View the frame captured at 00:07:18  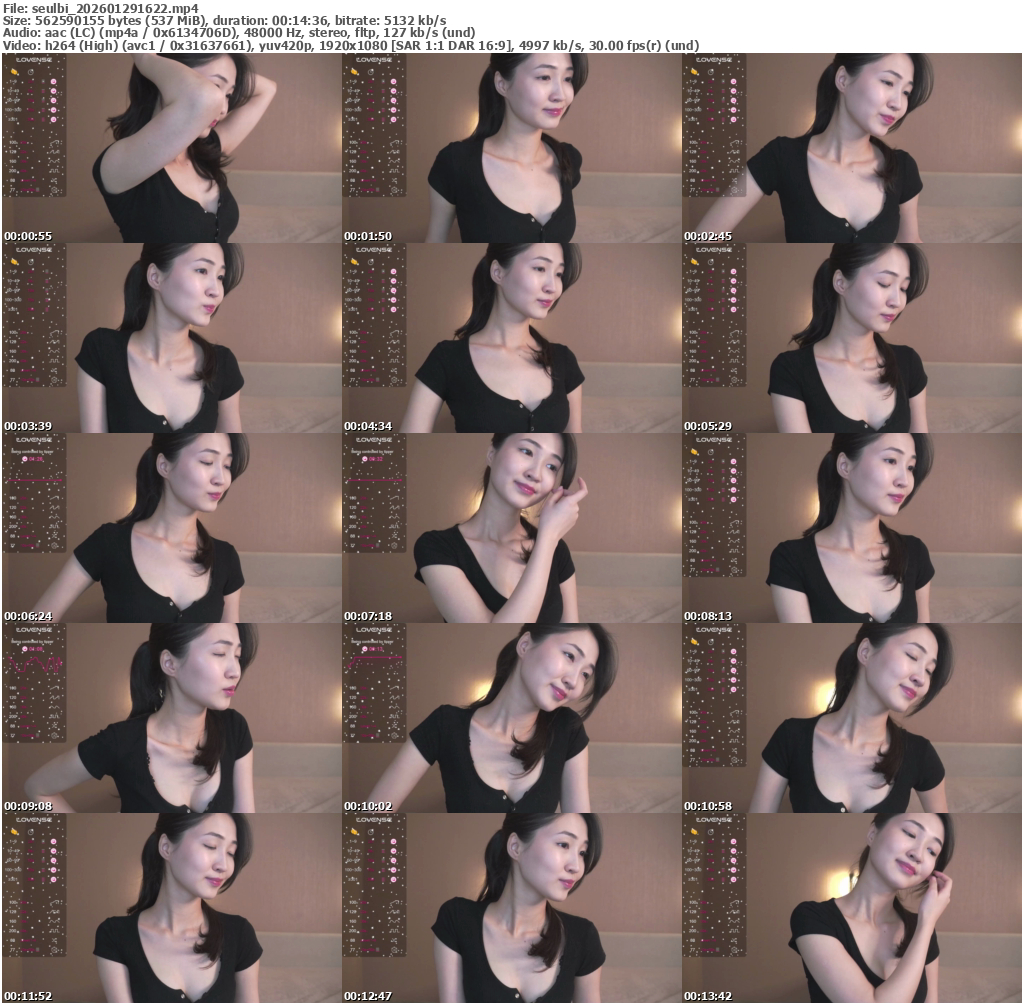511,528
